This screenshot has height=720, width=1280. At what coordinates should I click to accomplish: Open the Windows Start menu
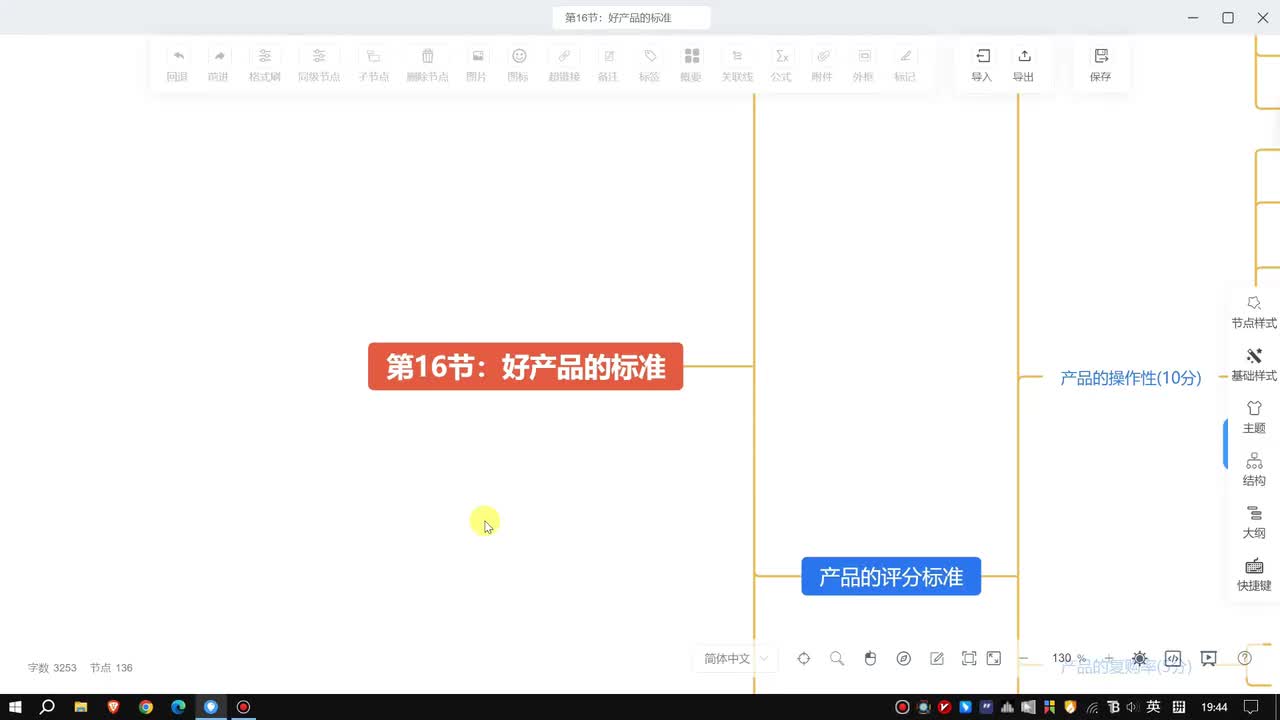click(x=16, y=707)
